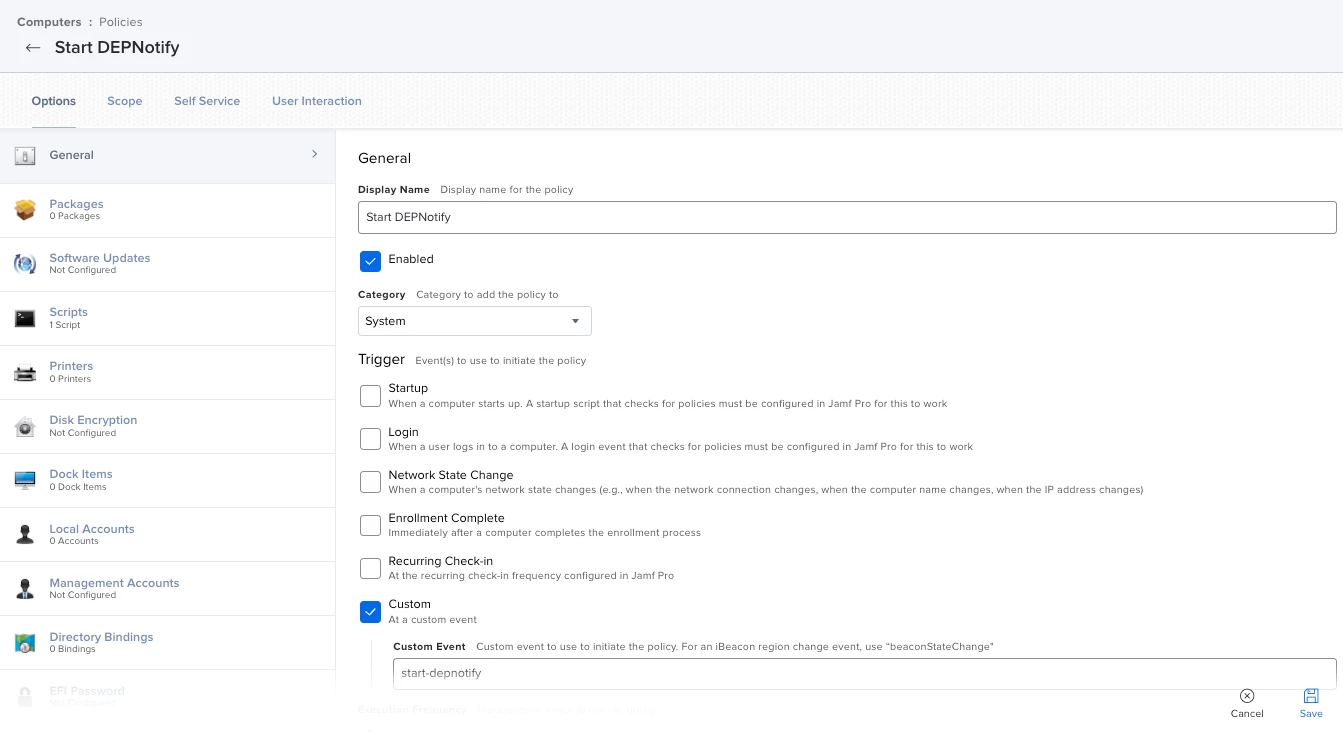The height and width of the screenshot is (732, 1343).
Task: Click the "0 Packages" count text
Action: [75, 216]
